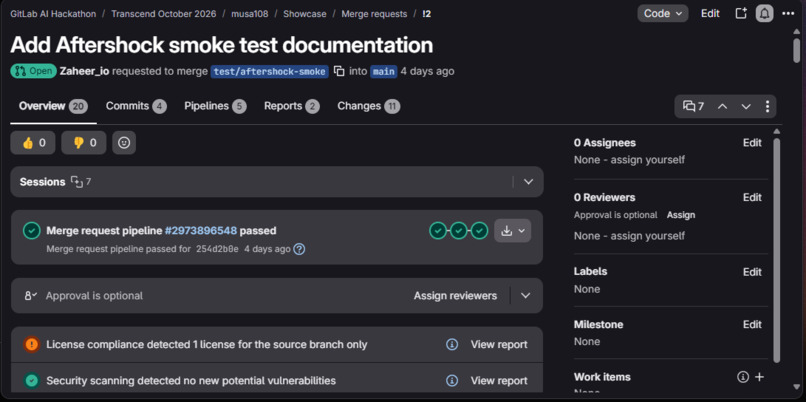Screen dimensions: 806x402
Task: Jump to next thread with down chevron
Action: point(746,106)
